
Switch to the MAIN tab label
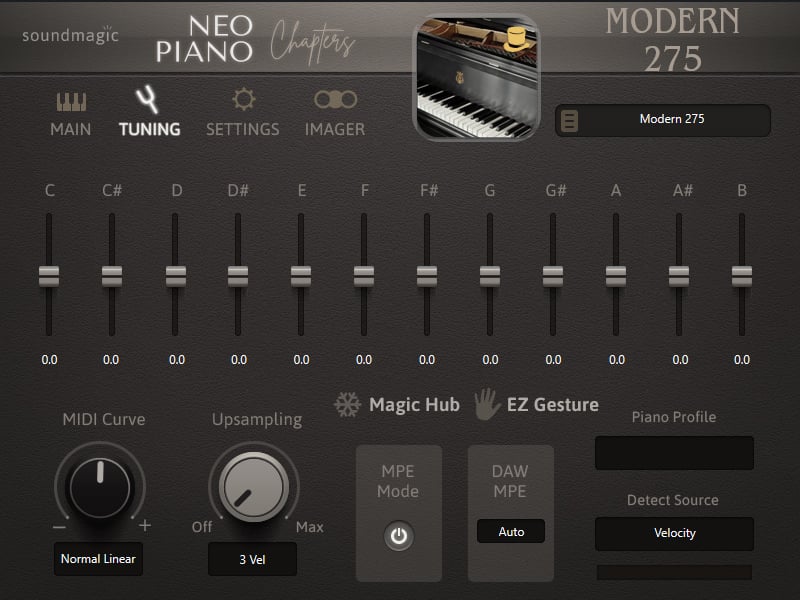(71, 130)
